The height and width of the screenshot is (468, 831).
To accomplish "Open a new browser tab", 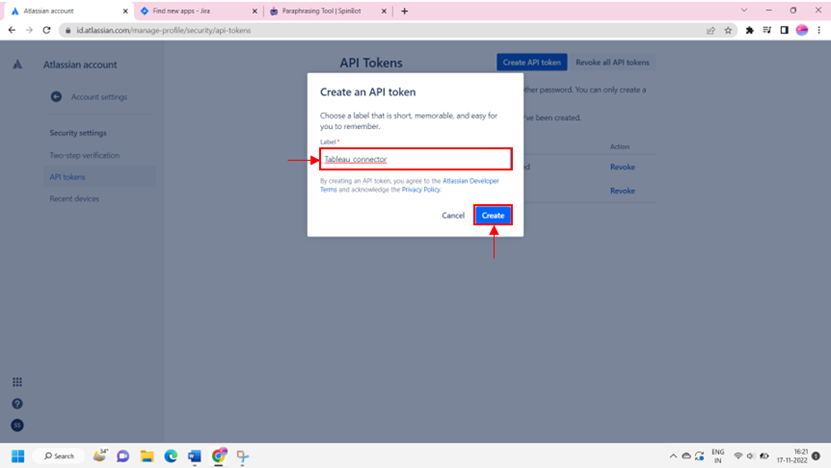I will pos(404,11).
